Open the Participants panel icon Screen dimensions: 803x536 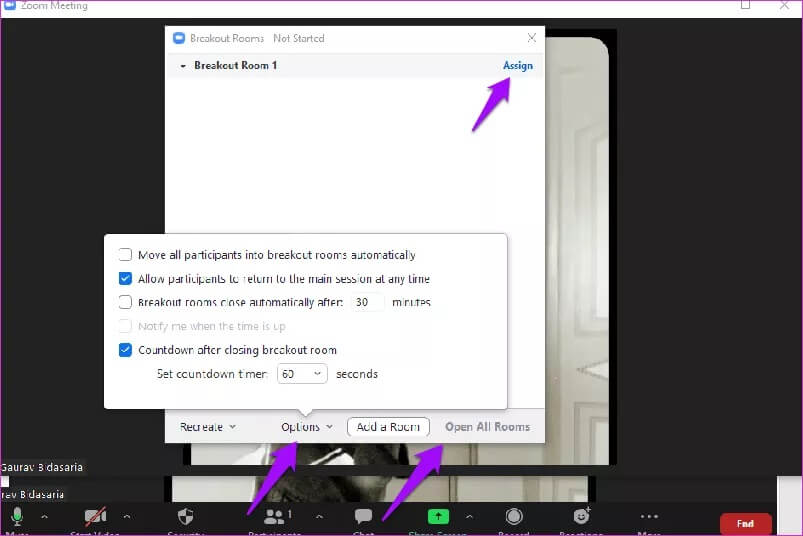click(274, 517)
